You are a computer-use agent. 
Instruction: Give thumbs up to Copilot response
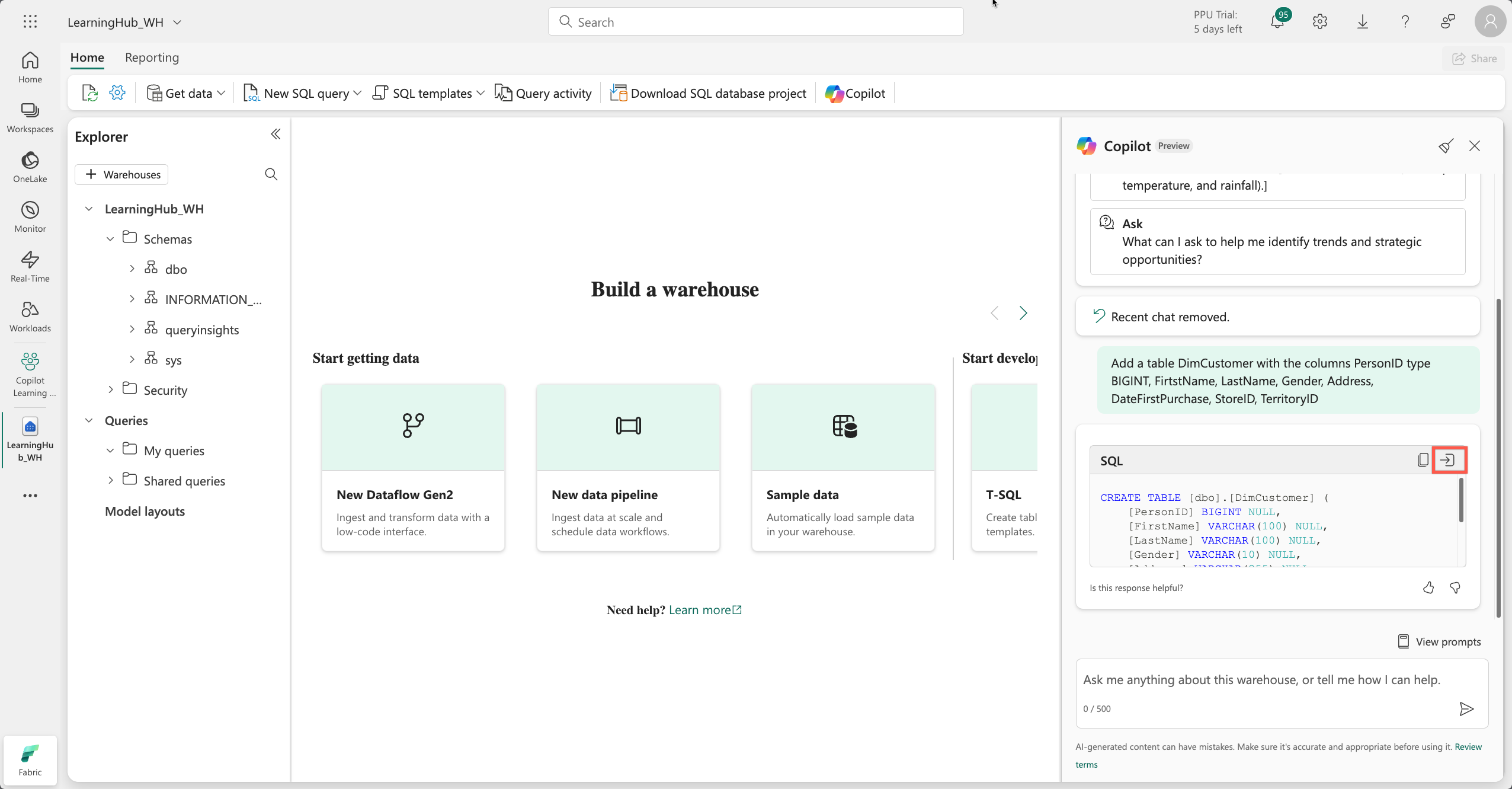point(1428,587)
